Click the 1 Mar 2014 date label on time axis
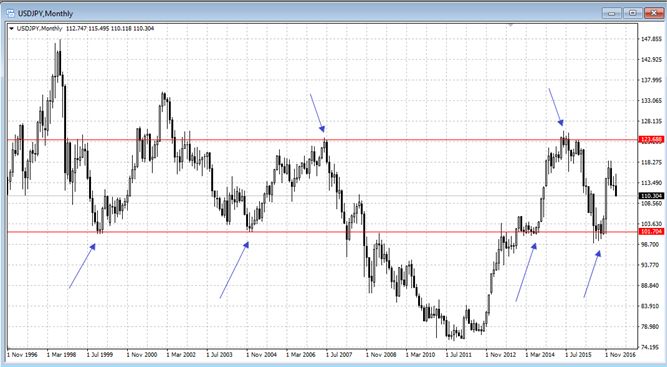This screenshot has width=667, height=367. [x=540, y=354]
